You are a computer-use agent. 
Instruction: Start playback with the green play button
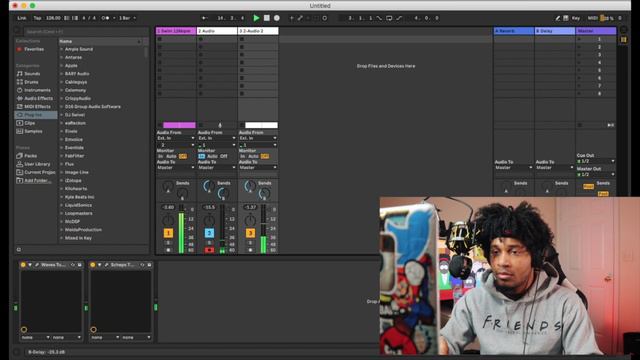[256, 18]
